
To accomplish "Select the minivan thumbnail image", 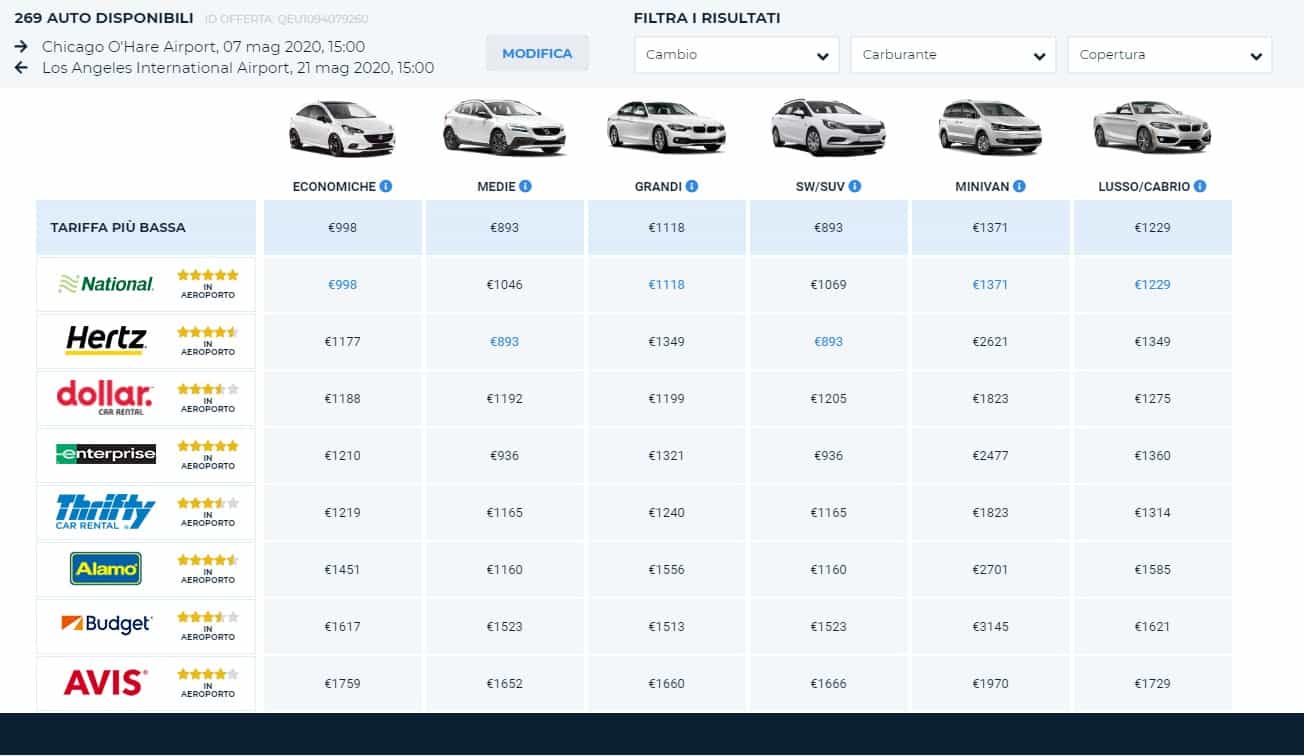I will 990,127.
